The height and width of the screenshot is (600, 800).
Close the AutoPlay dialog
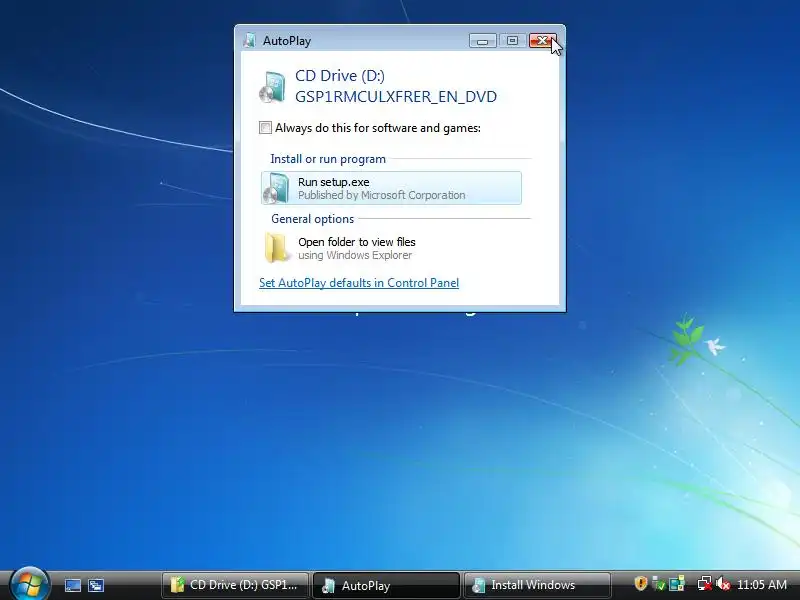(x=542, y=41)
